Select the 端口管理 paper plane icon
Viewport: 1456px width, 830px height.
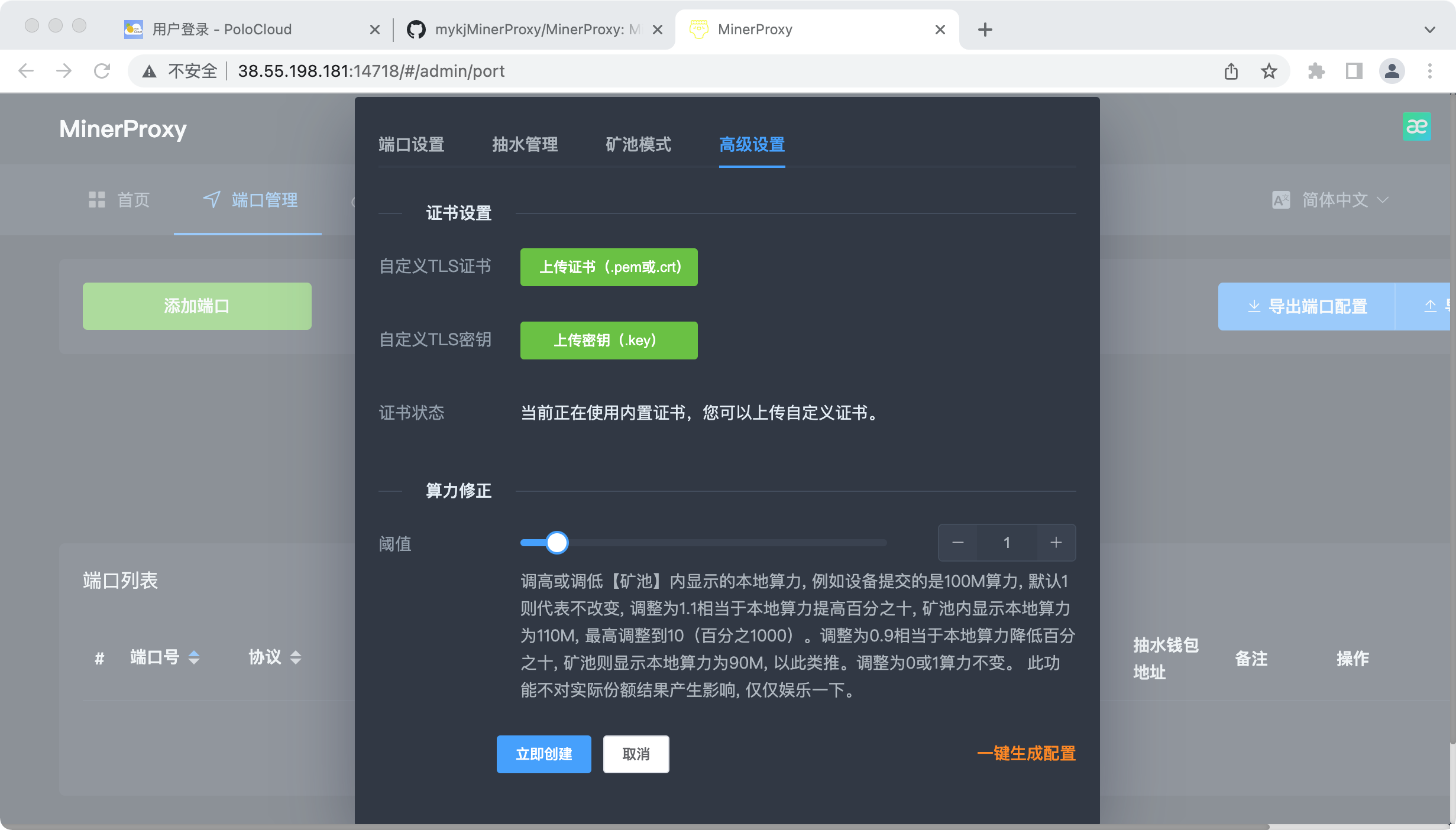pyautogui.click(x=212, y=200)
